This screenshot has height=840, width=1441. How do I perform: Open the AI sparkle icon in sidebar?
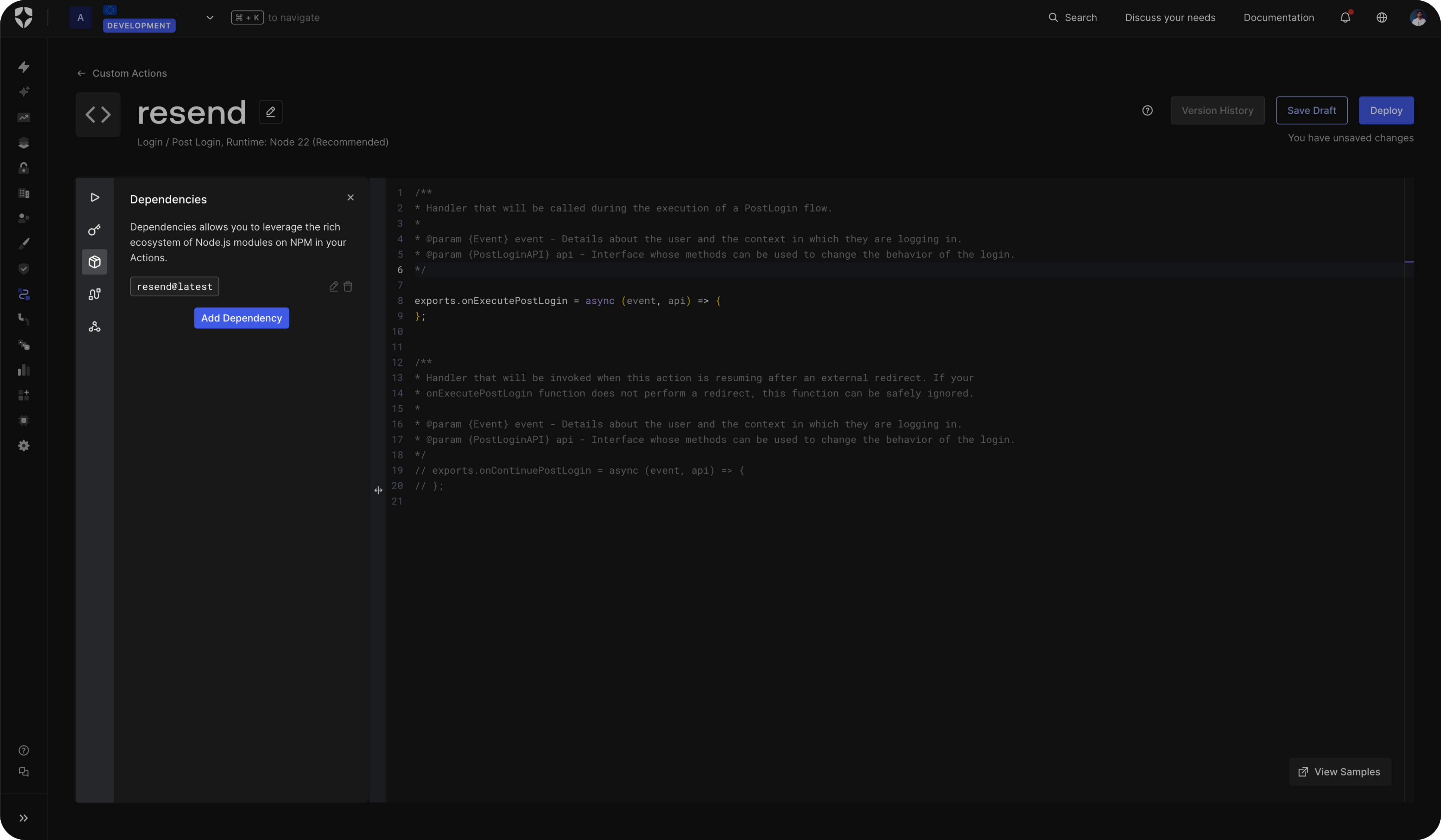[x=23, y=91]
